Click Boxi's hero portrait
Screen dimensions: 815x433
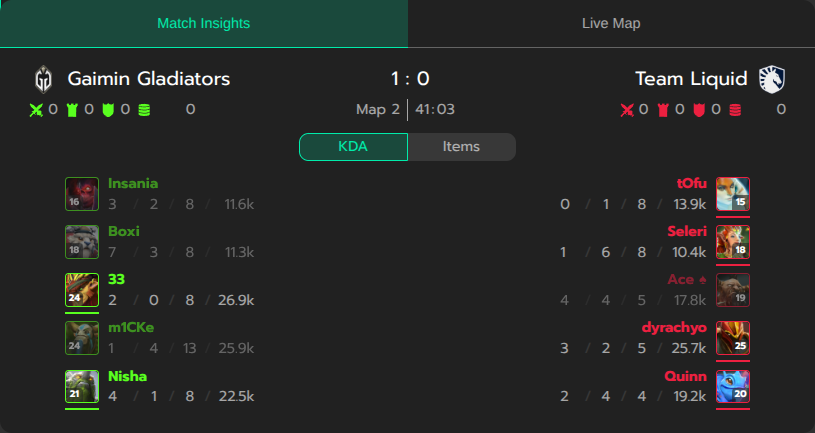coord(82,242)
